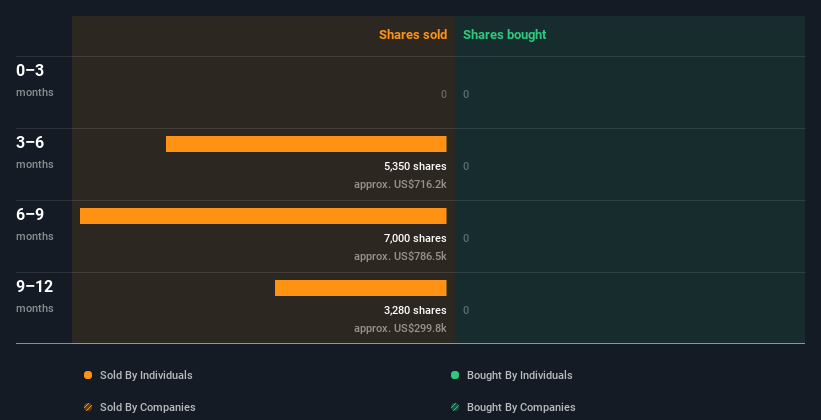Click the striped Sold By Companies legend icon
821x420 pixels.
(x=88, y=407)
